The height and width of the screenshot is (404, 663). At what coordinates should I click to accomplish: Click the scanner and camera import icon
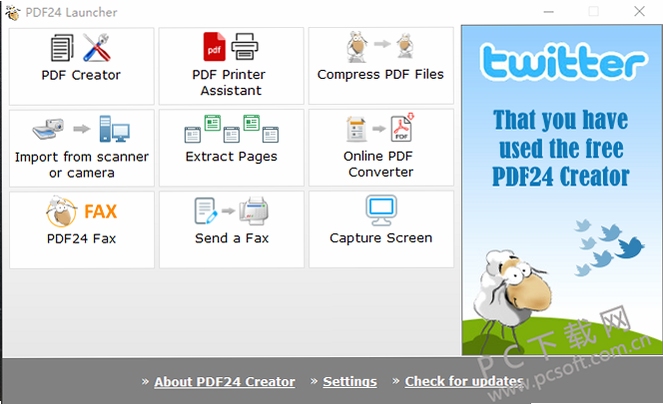(81, 129)
